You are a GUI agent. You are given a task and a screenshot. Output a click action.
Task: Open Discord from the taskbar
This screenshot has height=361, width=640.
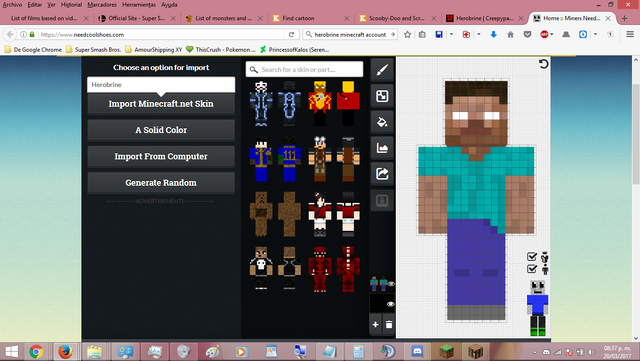[417, 352]
